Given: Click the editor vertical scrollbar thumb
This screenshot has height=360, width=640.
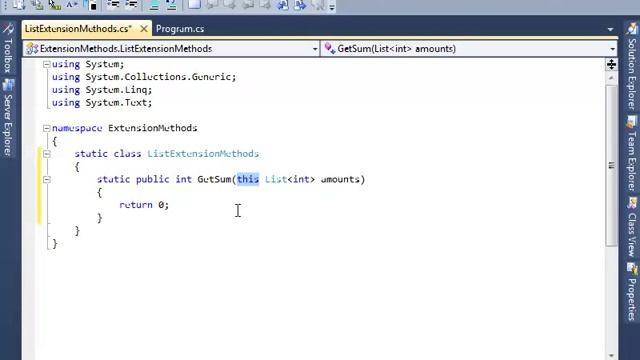Looking at the screenshot, I should coord(611,165).
